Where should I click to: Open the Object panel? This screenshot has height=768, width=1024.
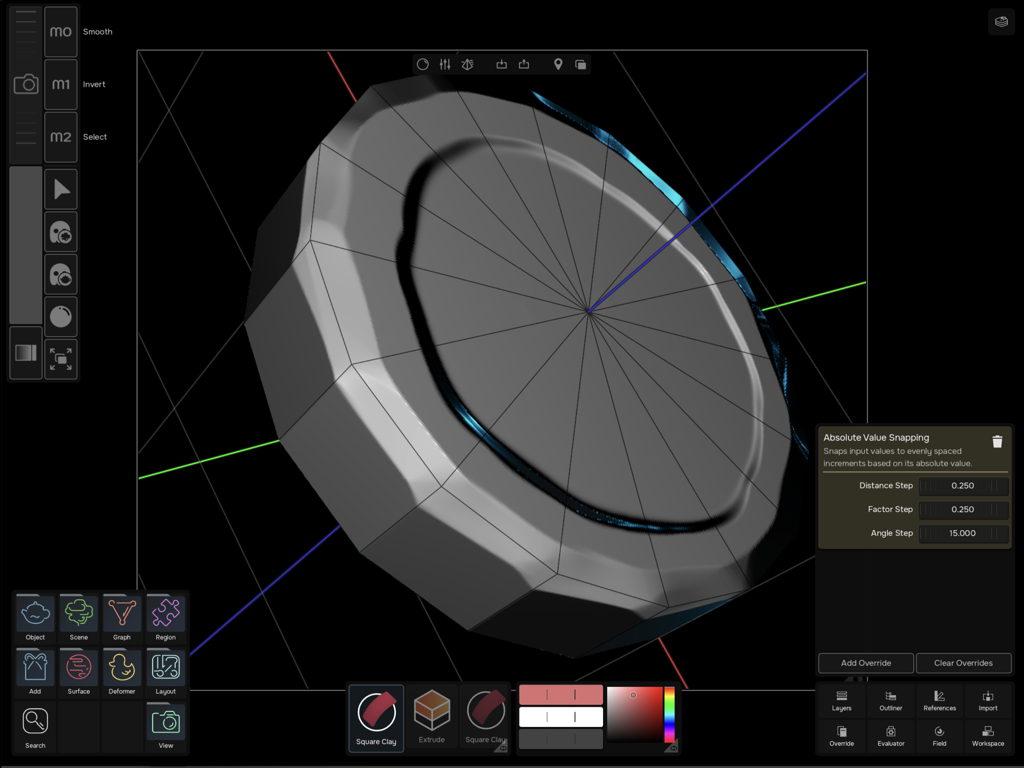click(x=34, y=617)
